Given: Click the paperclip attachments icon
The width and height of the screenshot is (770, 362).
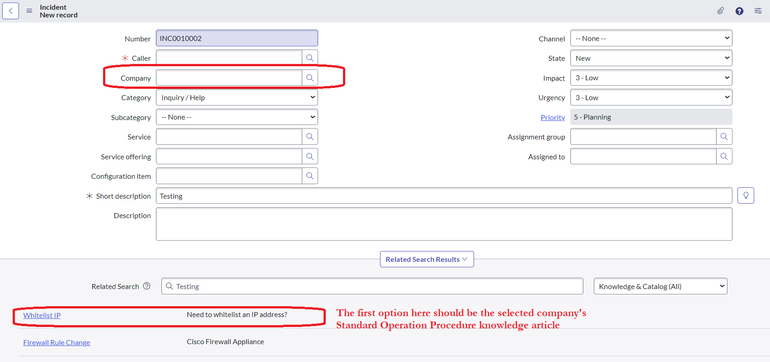Looking at the screenshot, I should tap(720, 11).
